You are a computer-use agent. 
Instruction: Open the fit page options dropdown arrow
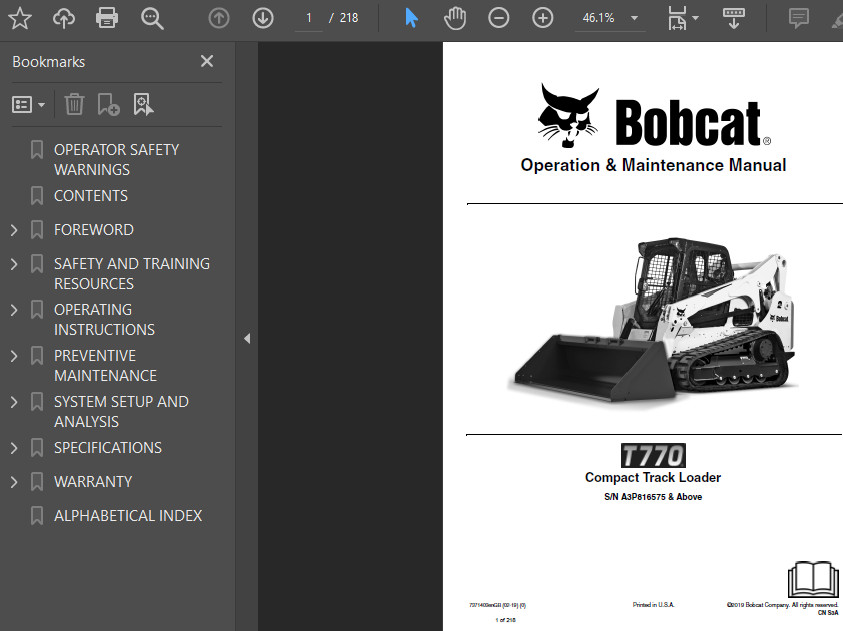[x=696, y=18]
